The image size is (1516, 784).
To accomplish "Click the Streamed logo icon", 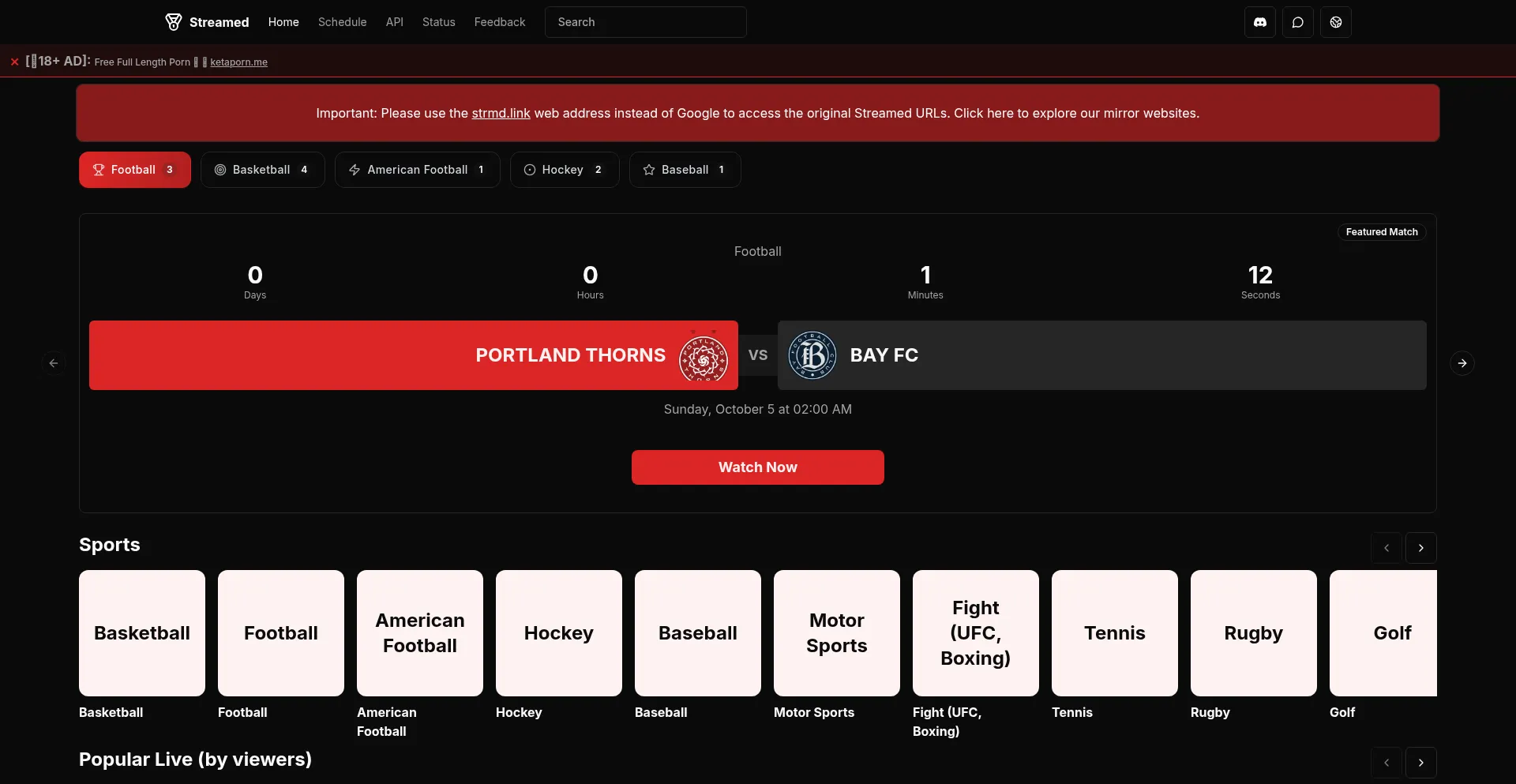I will click(x=173, y=22).
